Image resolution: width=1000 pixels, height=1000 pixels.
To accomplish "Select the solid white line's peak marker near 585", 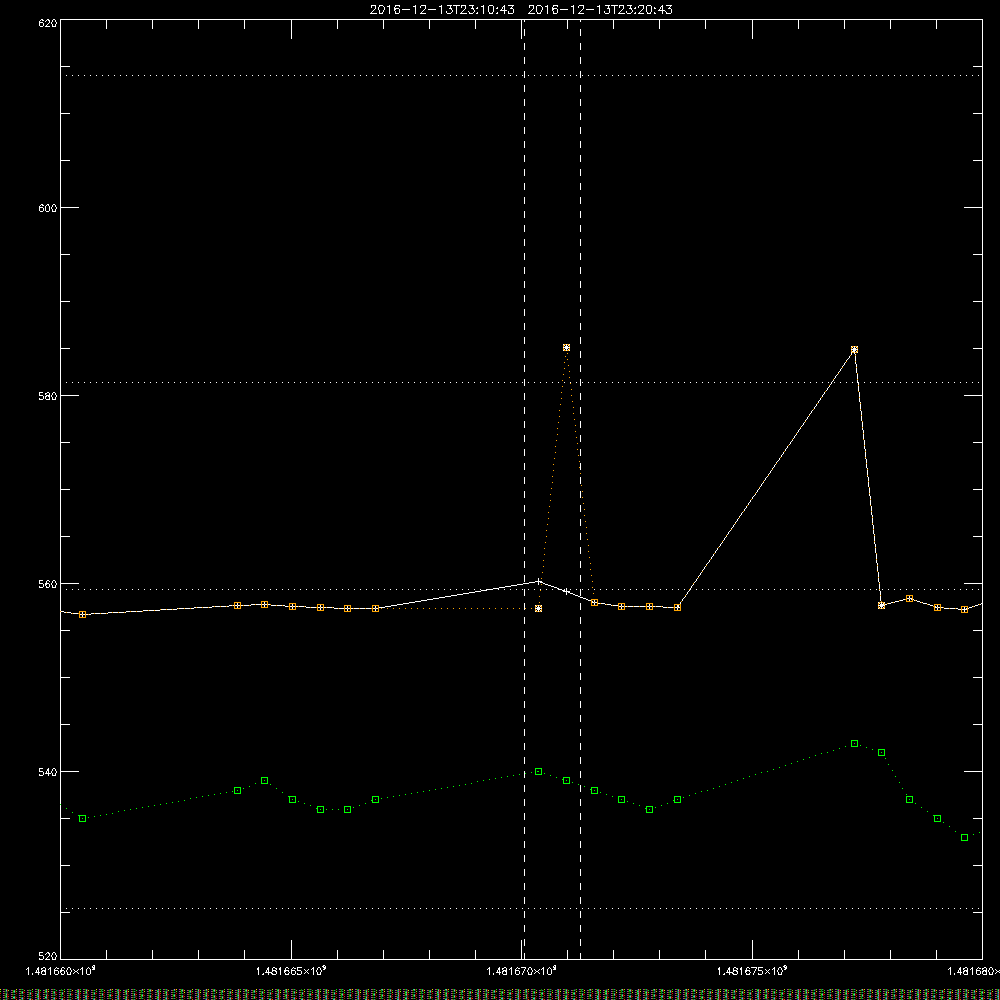I will pos(855,349).
